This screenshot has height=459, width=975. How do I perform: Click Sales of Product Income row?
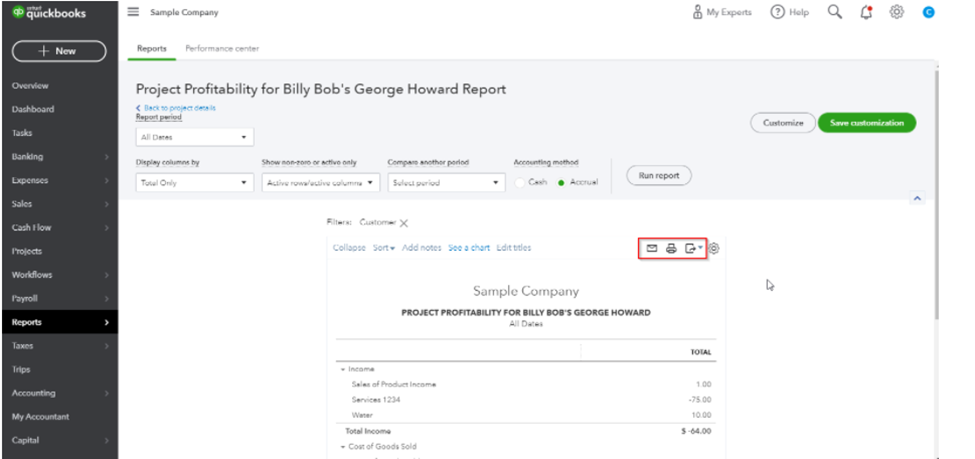[526, 384]
